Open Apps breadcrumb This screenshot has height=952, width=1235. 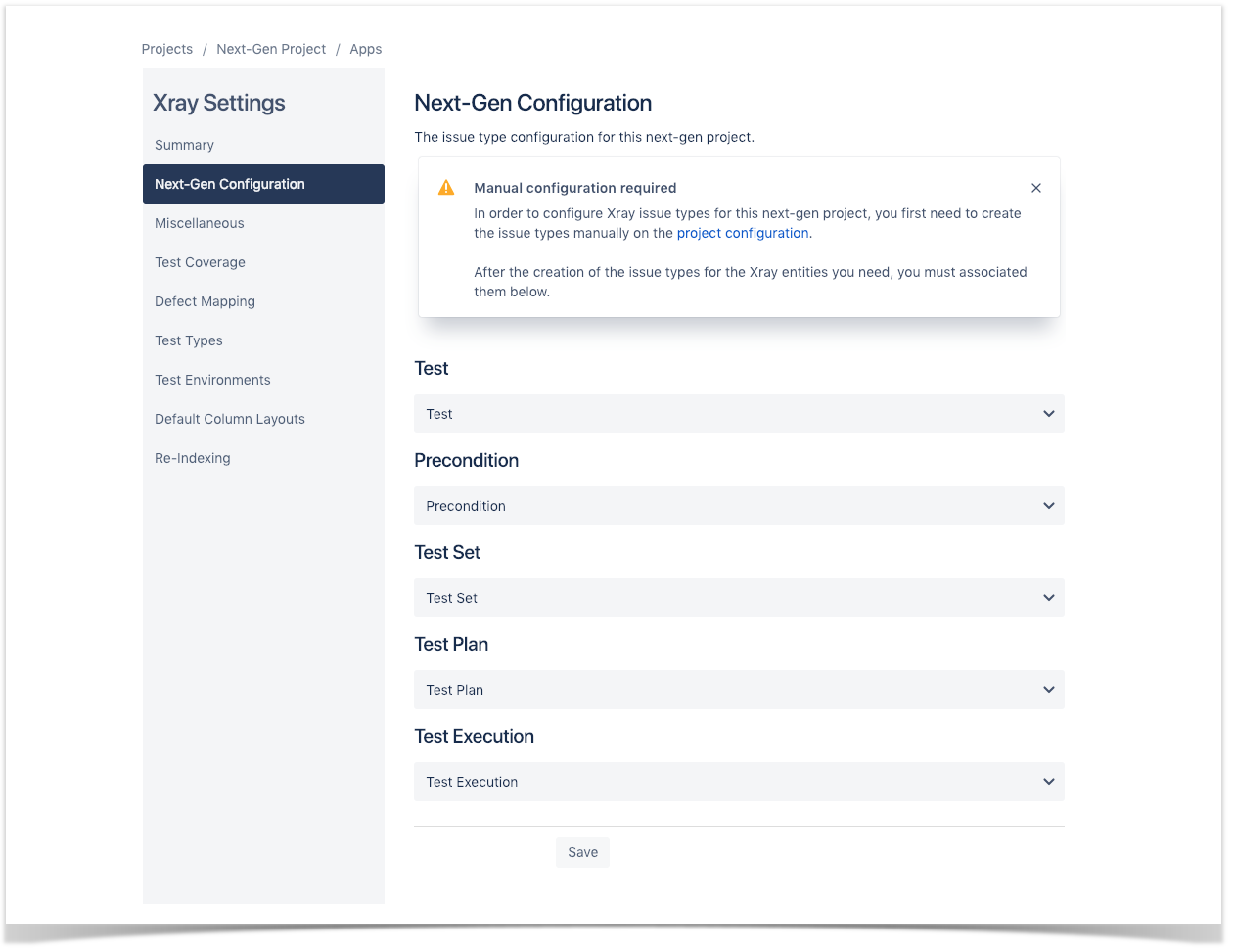pyautogui.click(x=366, y=49)
